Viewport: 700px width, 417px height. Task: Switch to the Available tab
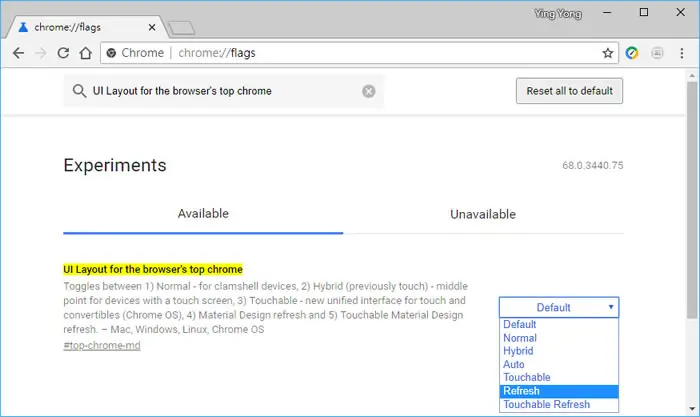pos(203,214)
